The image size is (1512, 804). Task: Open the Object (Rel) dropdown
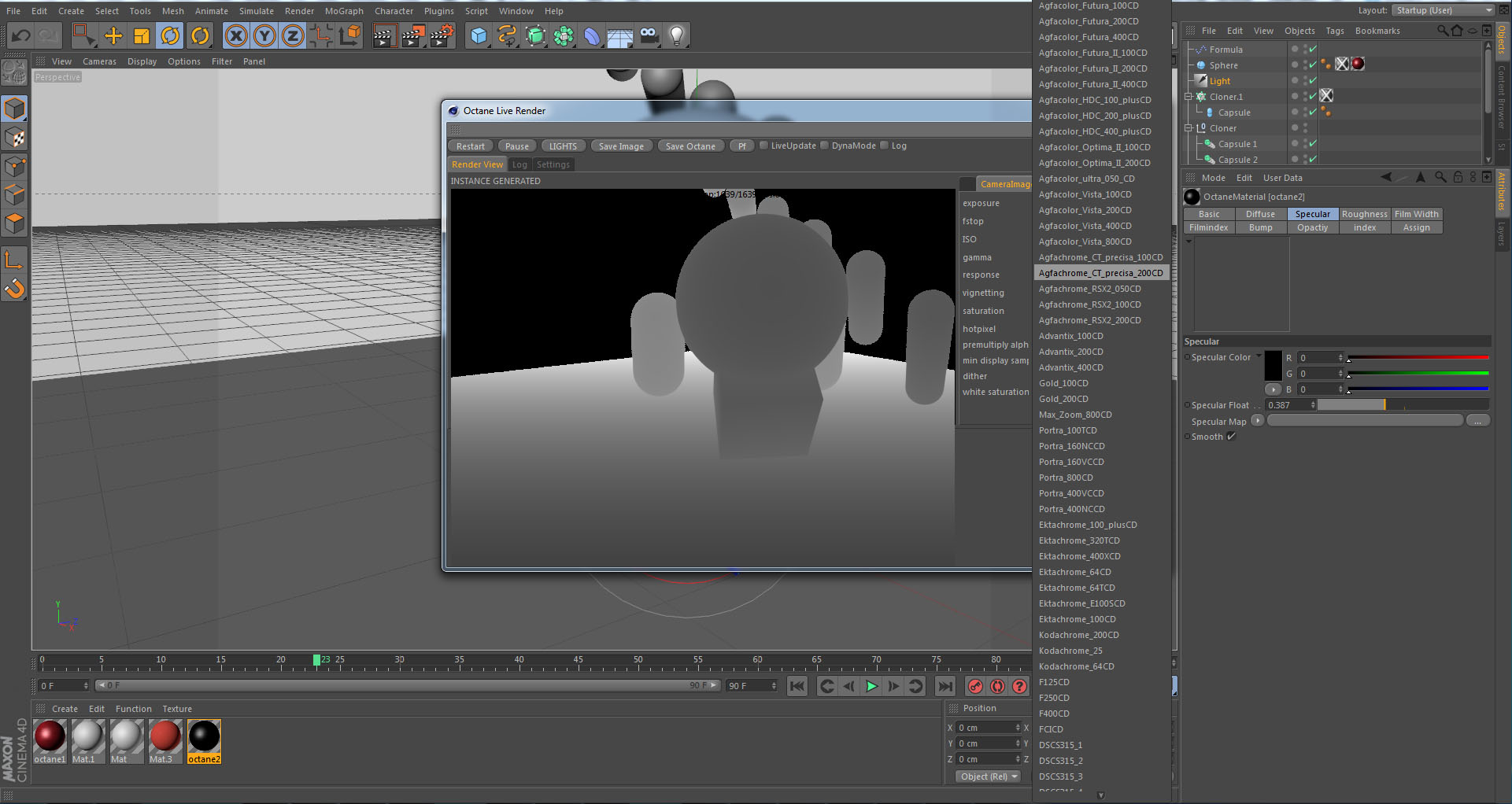click(x=989, y=776)
